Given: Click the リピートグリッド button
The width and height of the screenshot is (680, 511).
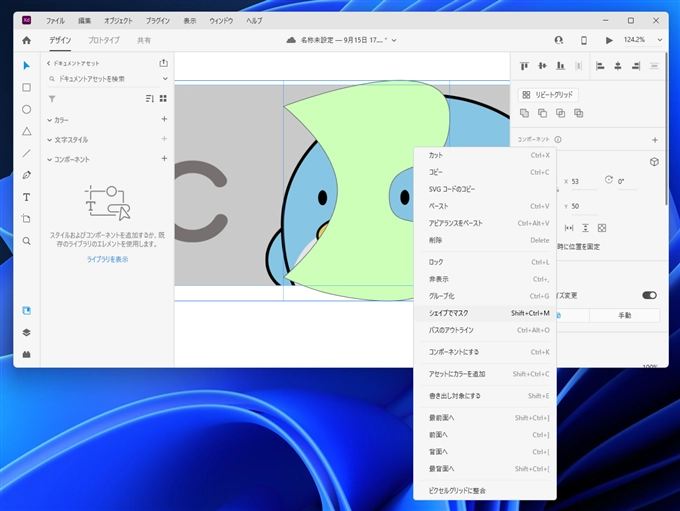Looking at the screenshot, I should click(548, 95).
